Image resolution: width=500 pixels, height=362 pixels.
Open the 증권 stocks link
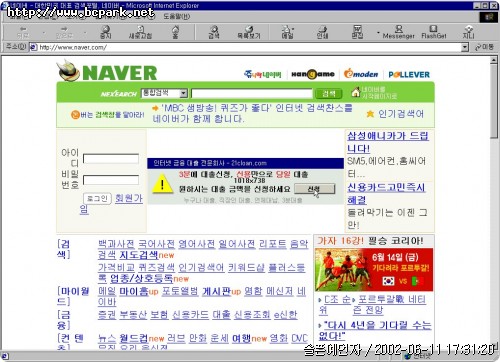tap(107, 315)
